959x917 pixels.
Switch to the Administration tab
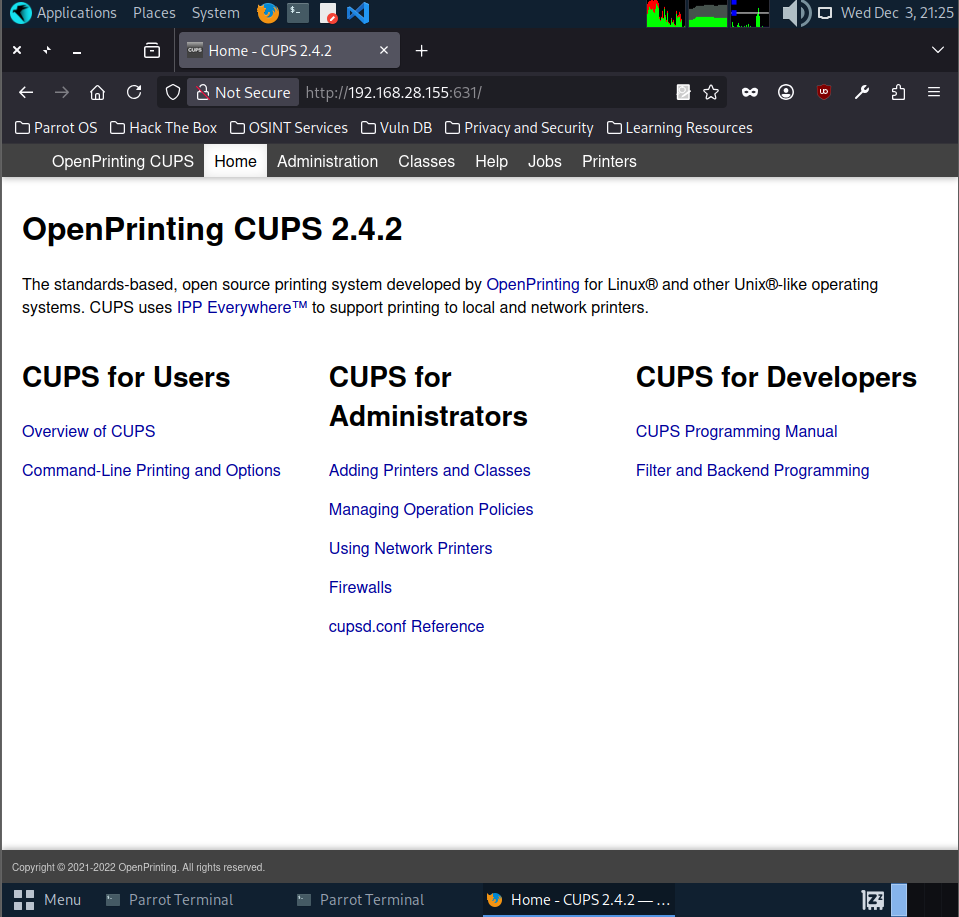[x=327, y=161]
